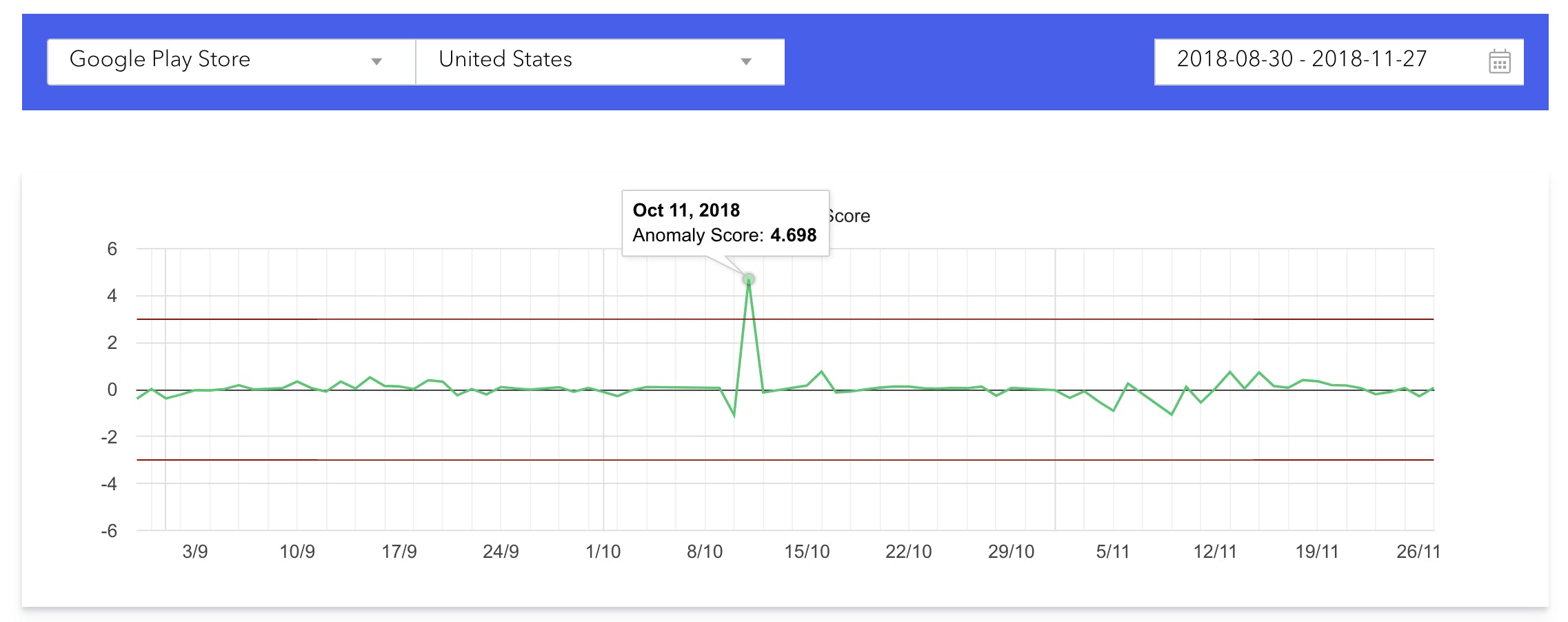This screenshot has height=622, width=1568.
Task: Click the 1/10 x-axis date label
Action: [x=603, y=552]
